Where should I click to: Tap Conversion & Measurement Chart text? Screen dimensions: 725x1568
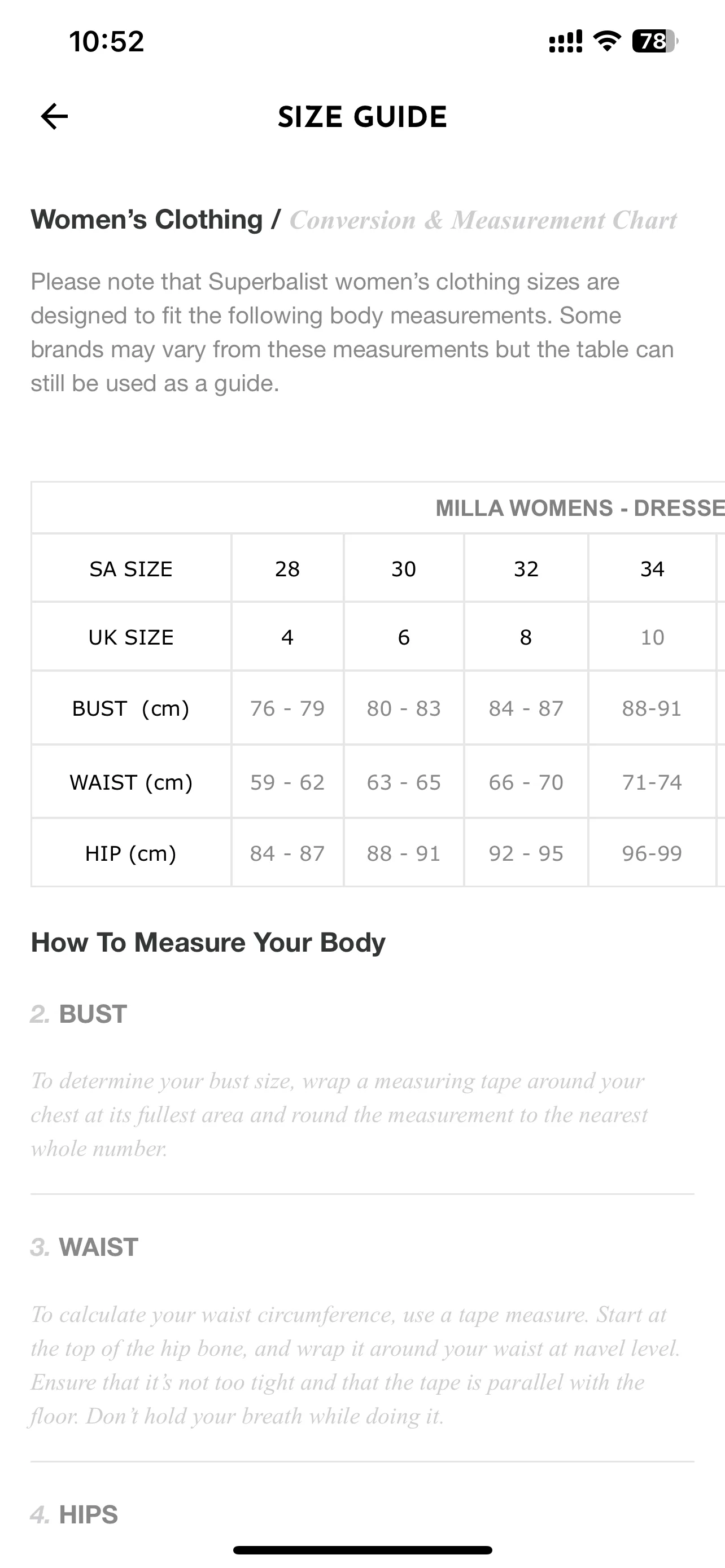(483, 220)
